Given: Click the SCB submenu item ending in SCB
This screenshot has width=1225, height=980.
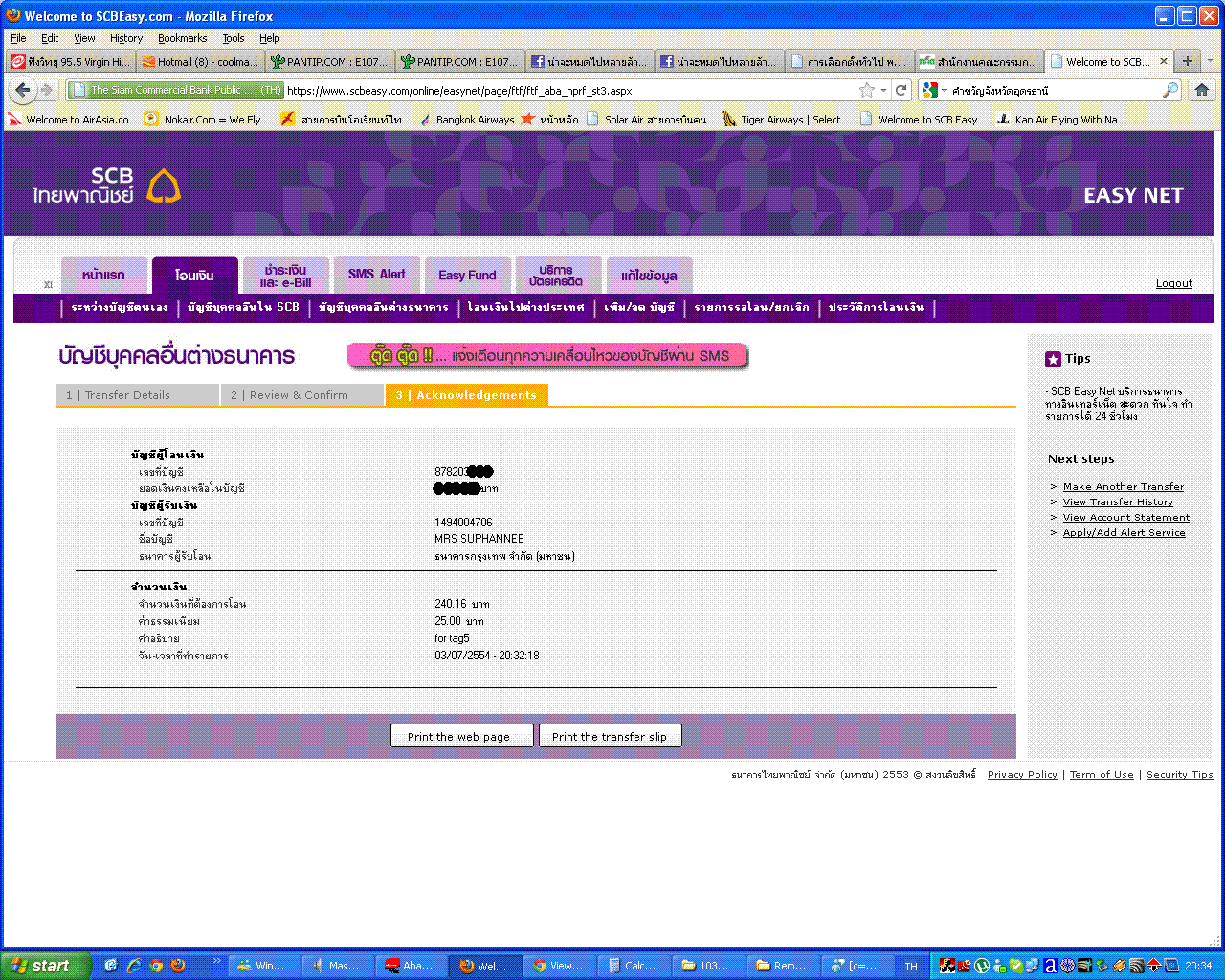Looking at the screenshot, I should pos(243,307).
